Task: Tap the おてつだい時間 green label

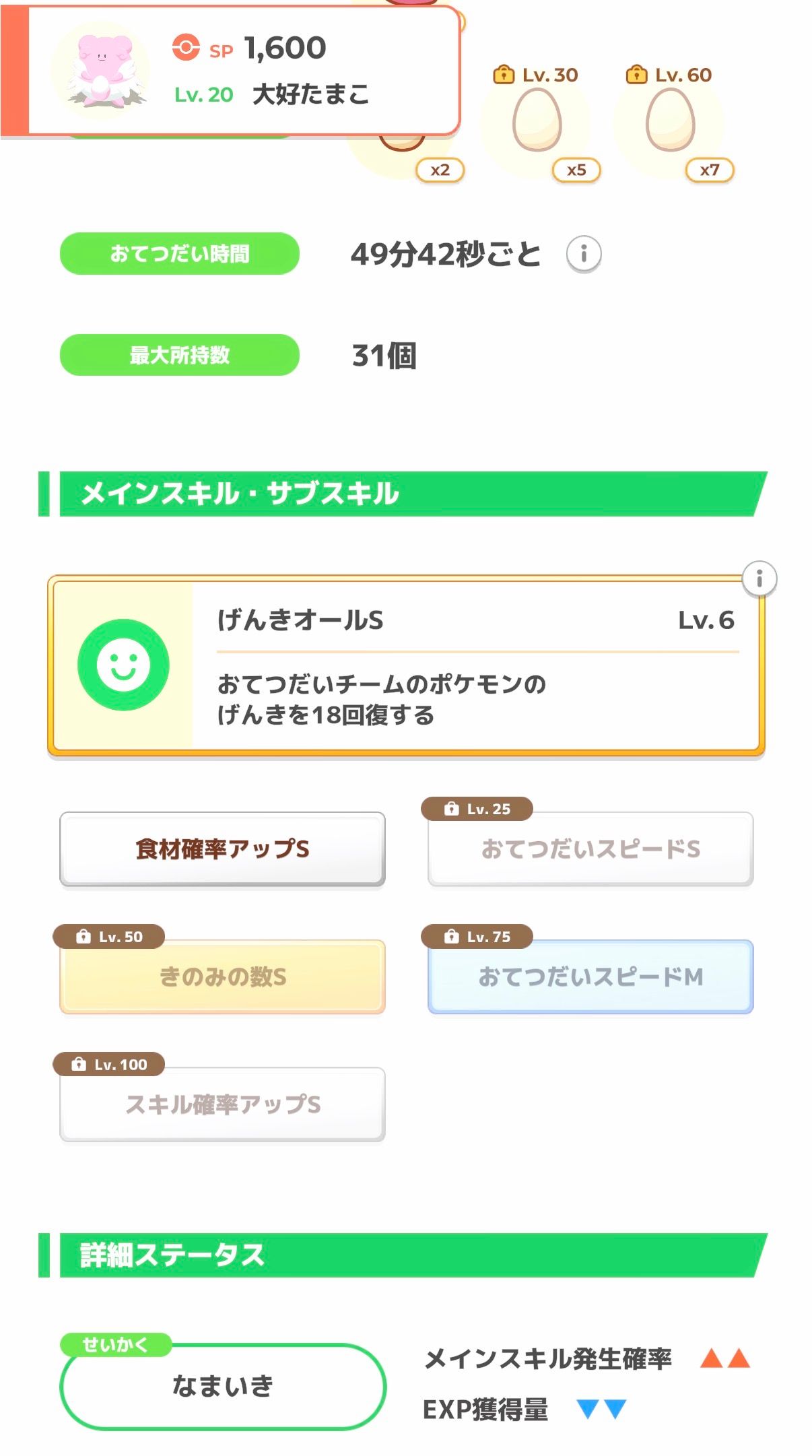Action: pyautogui.click(x=180, y=254)
